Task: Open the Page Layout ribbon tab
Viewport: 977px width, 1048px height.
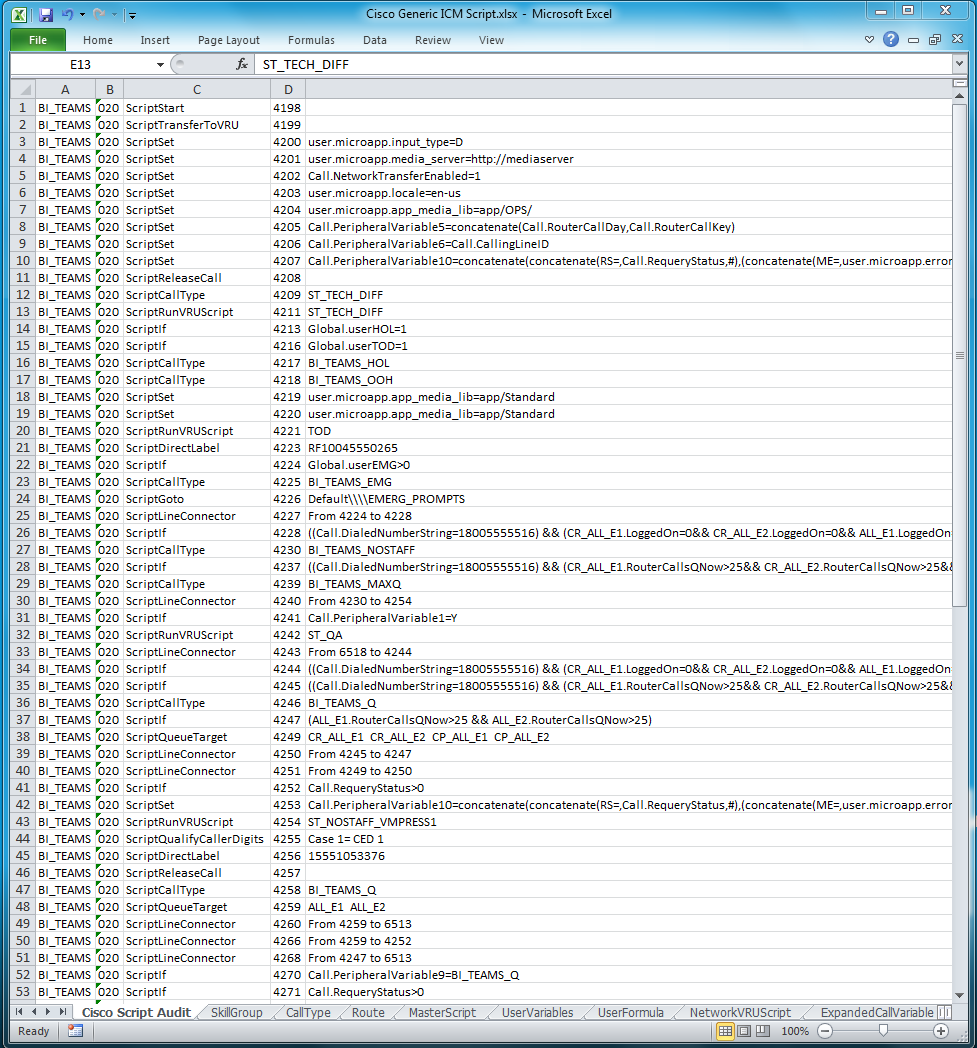Action: (229, 40)
